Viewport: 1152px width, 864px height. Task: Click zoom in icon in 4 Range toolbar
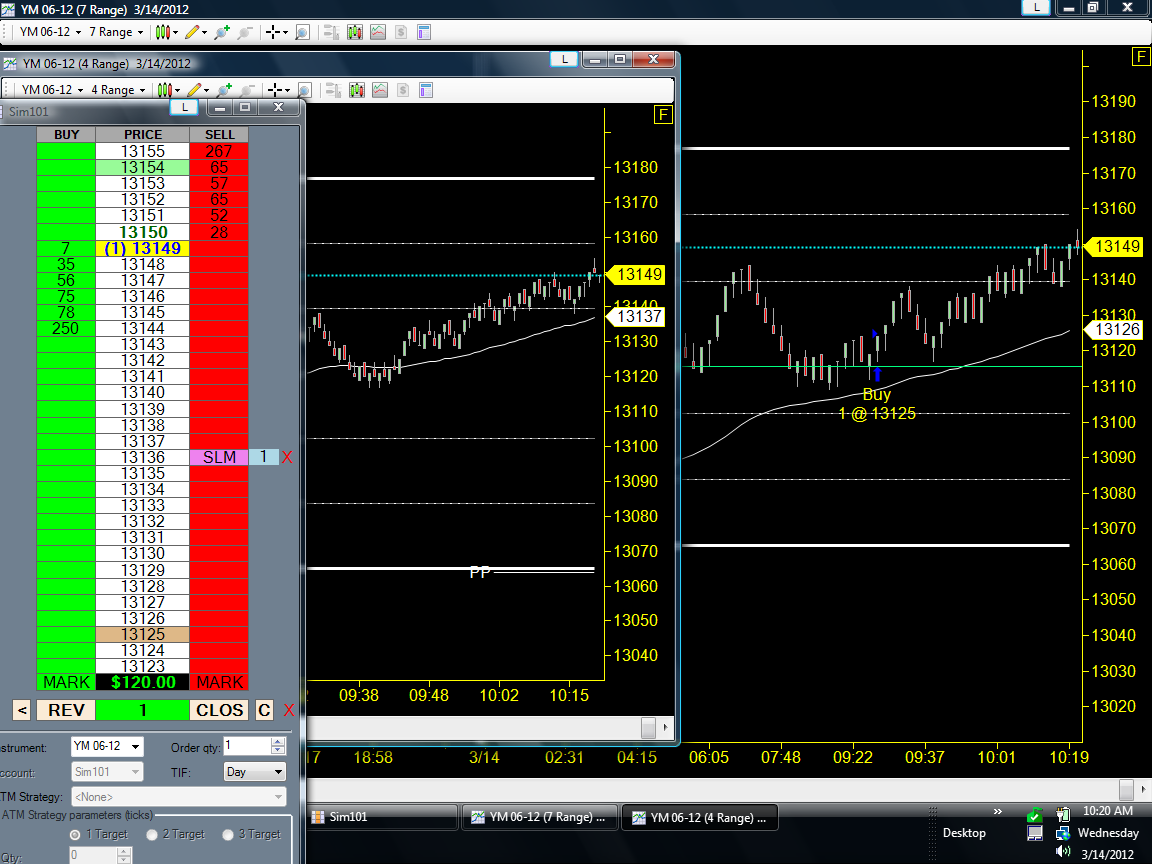(x=224, y=90)
